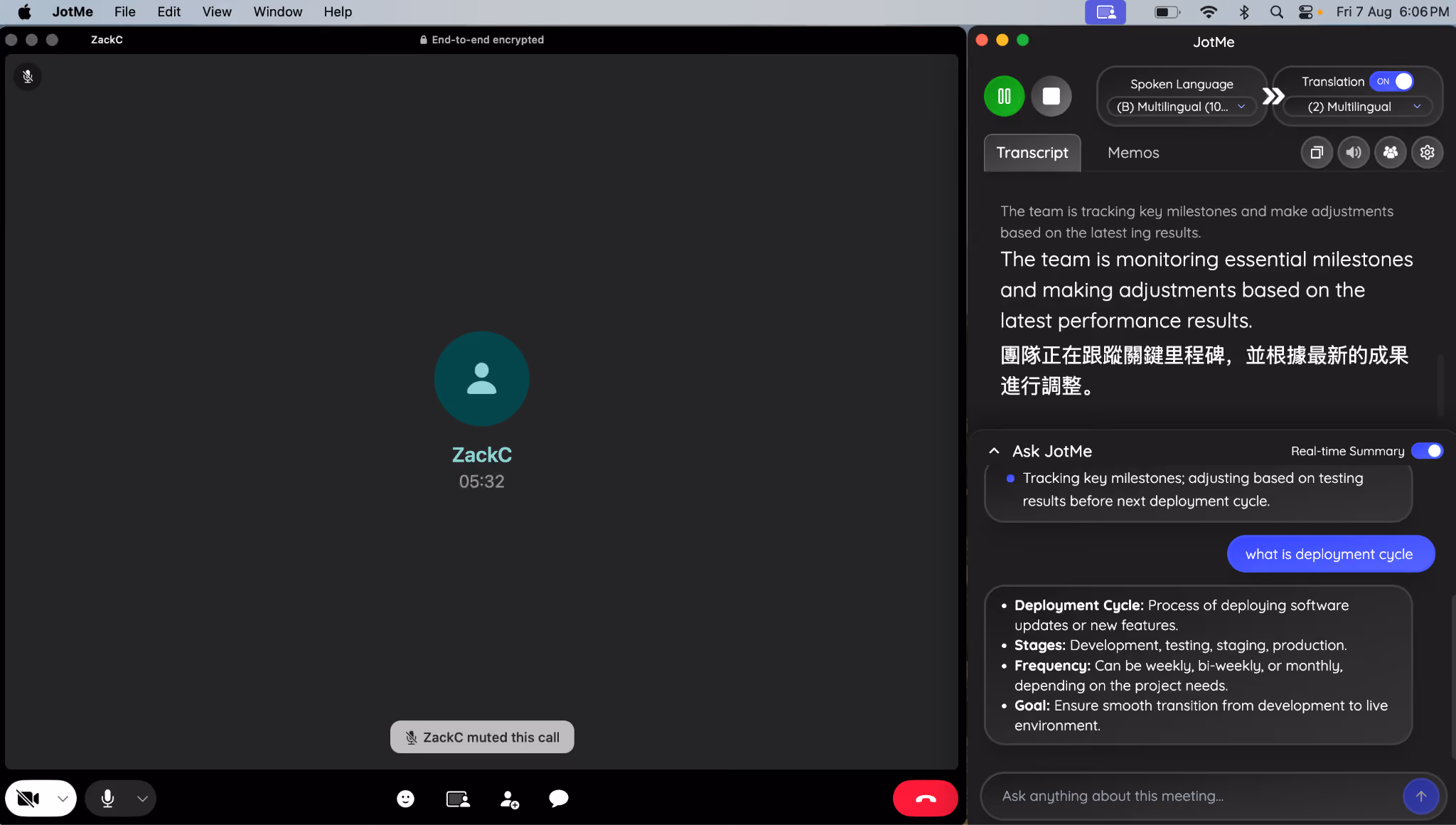
Task: End the call with the red hang-up button
Action: pyautogui.click(x=925, y=799)
